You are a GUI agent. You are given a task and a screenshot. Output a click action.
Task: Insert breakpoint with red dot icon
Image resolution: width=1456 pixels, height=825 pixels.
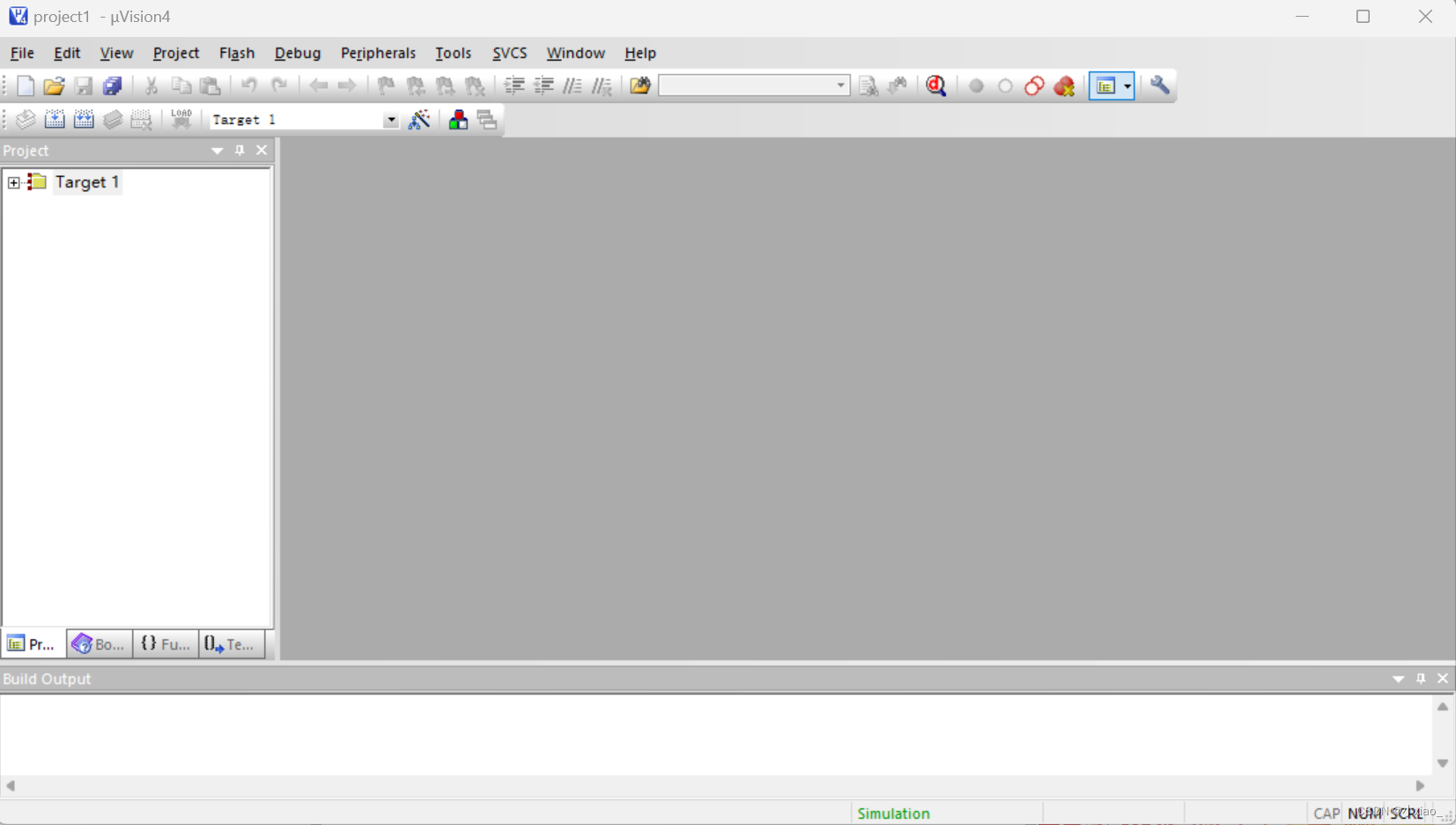point(976,85)
